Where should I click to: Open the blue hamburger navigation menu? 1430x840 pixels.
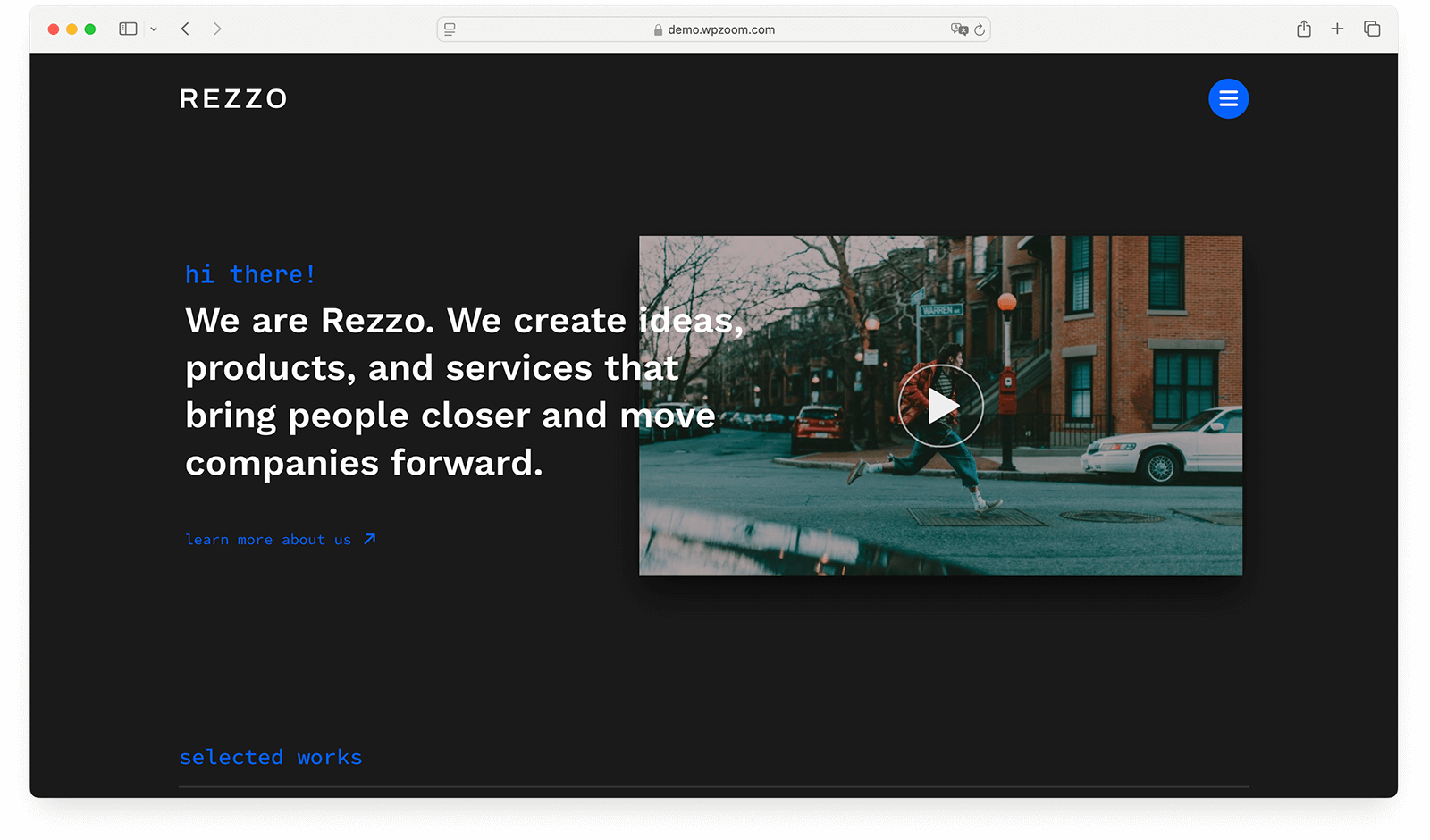(x=1228, y=98)
